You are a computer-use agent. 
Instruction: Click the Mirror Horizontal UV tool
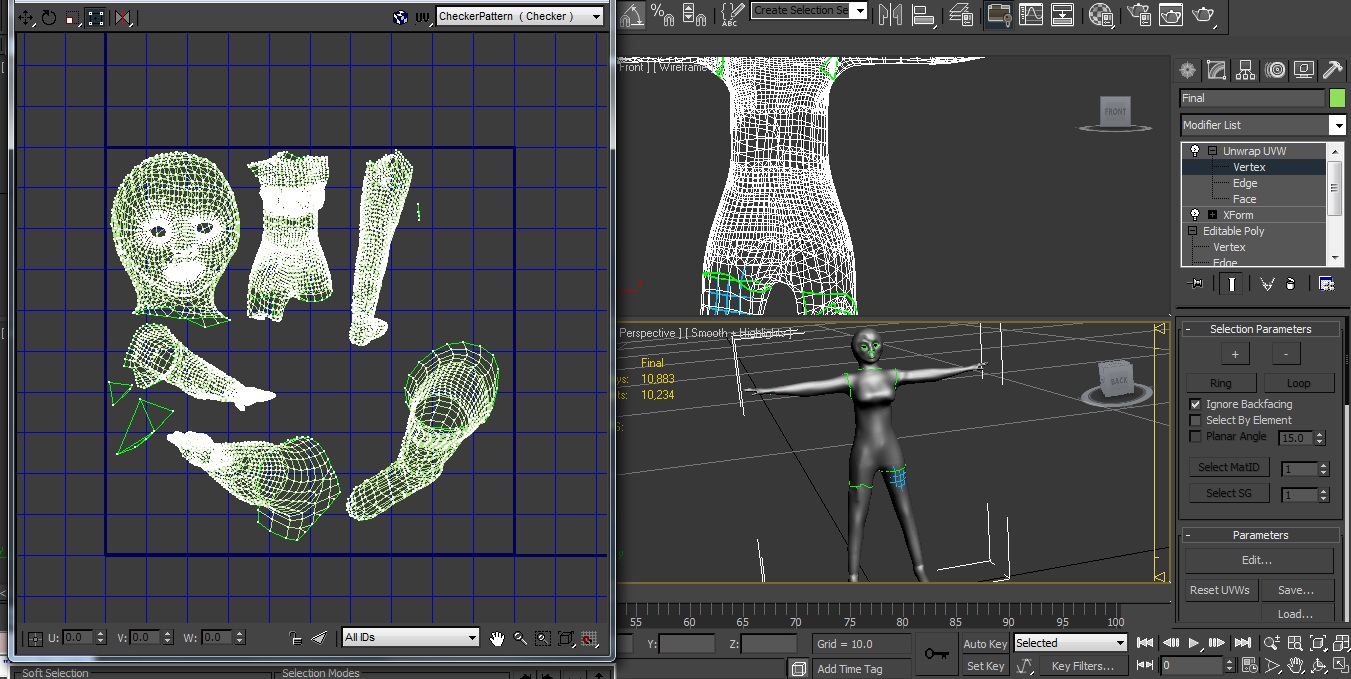[x=122, y=17]
